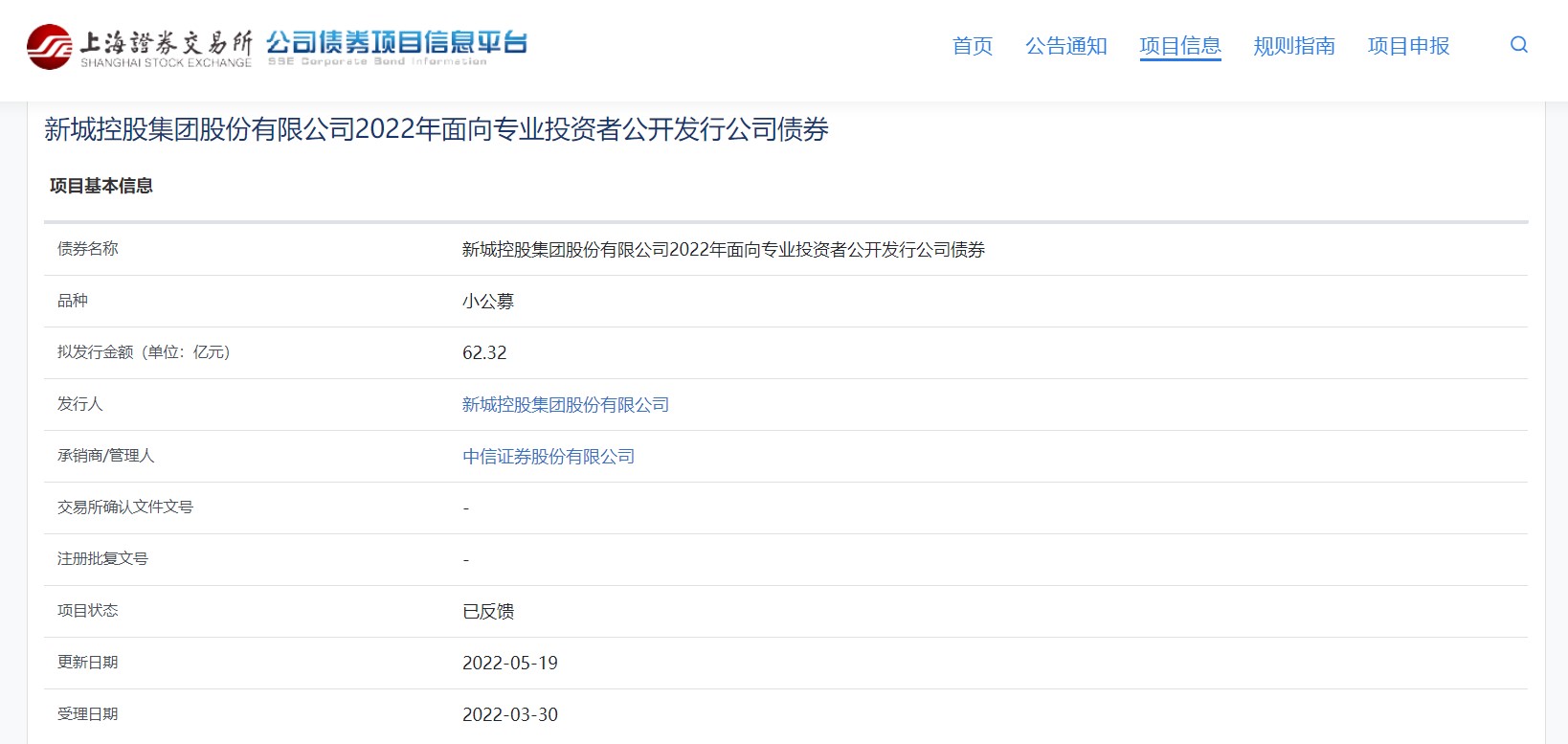Click the 2022-03-30 acceptance date
Screen dimensions: 1568x744
(509, 715)
